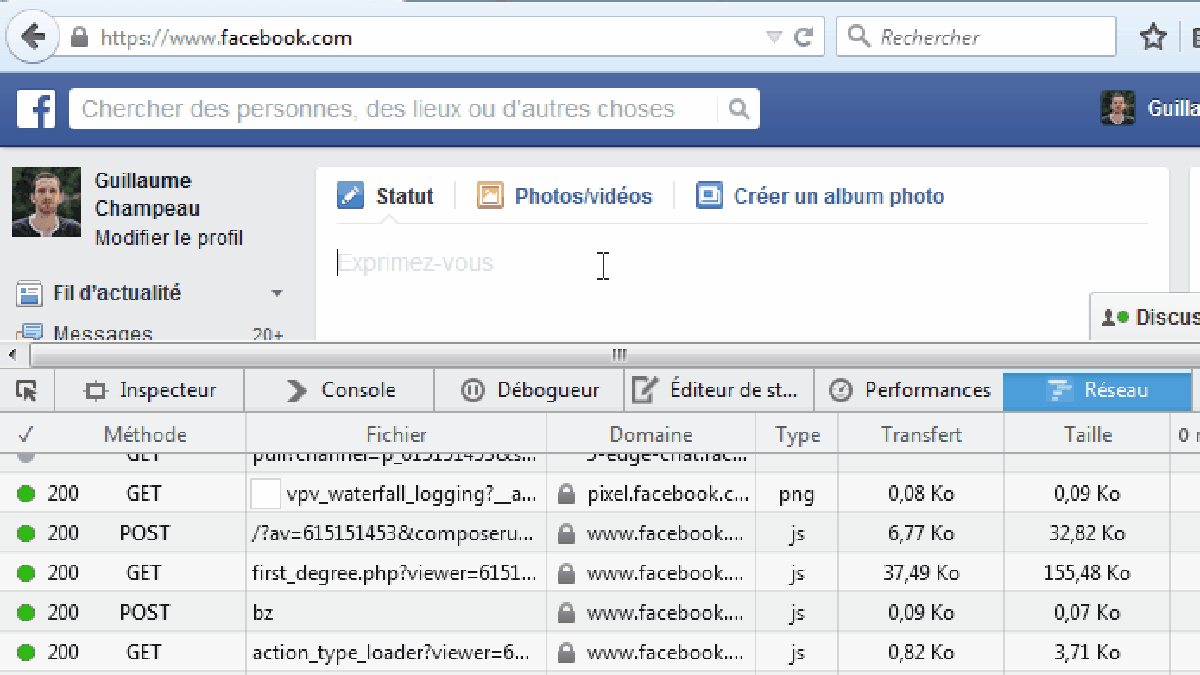The height and width of the screenshot is (675, 1200).
Task: Sort by the Taille column header
Action: (x=1088, y=435)
